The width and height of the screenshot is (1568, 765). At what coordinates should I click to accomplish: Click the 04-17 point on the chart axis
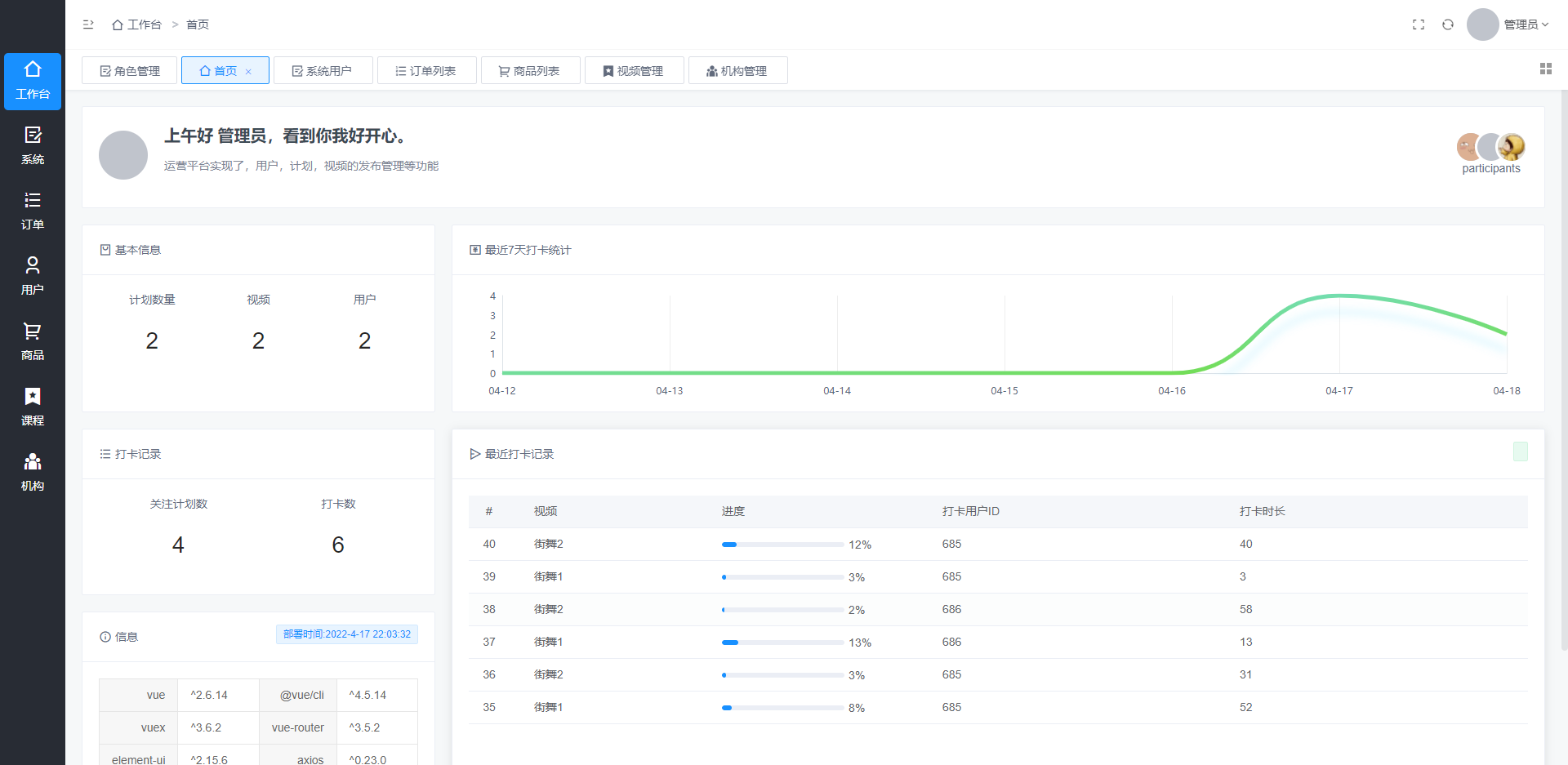coord(1339,391)
